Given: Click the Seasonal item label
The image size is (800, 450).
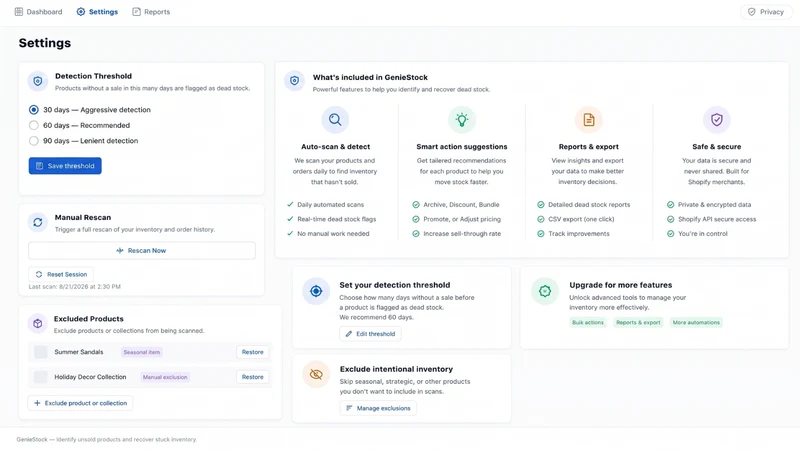Looking at the screenshot, I should pos(142,352).
